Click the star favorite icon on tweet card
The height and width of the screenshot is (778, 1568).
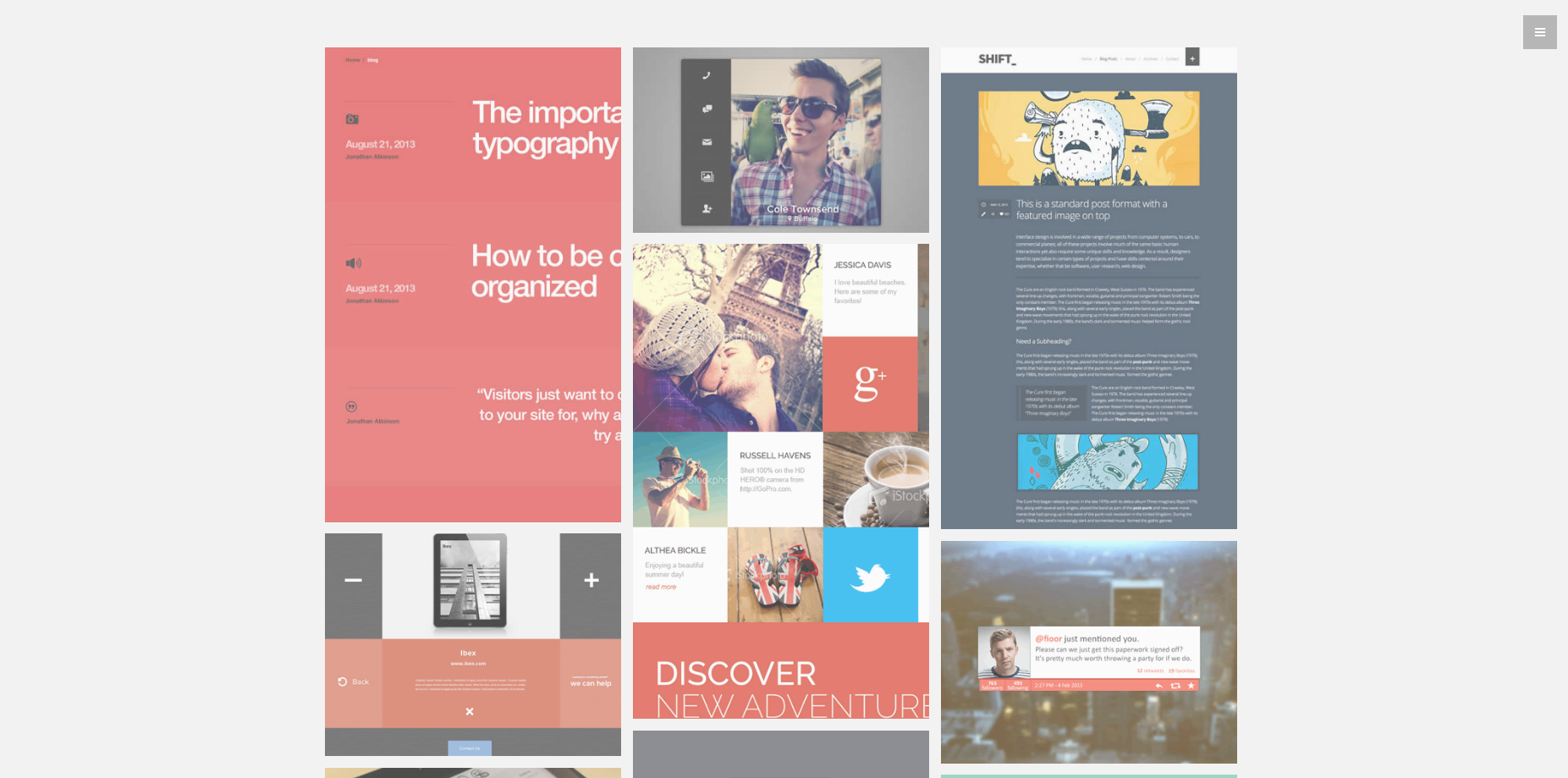[x=1191, y=685]
